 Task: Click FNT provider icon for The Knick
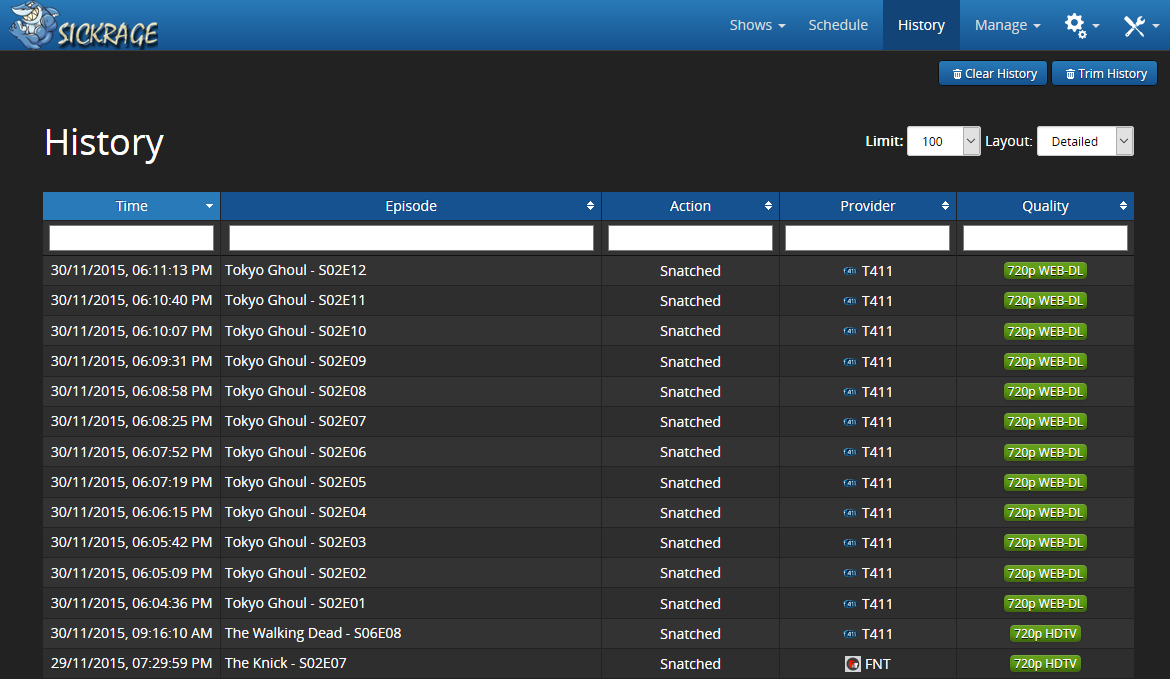pyautogui.click(x=853, y=664)
